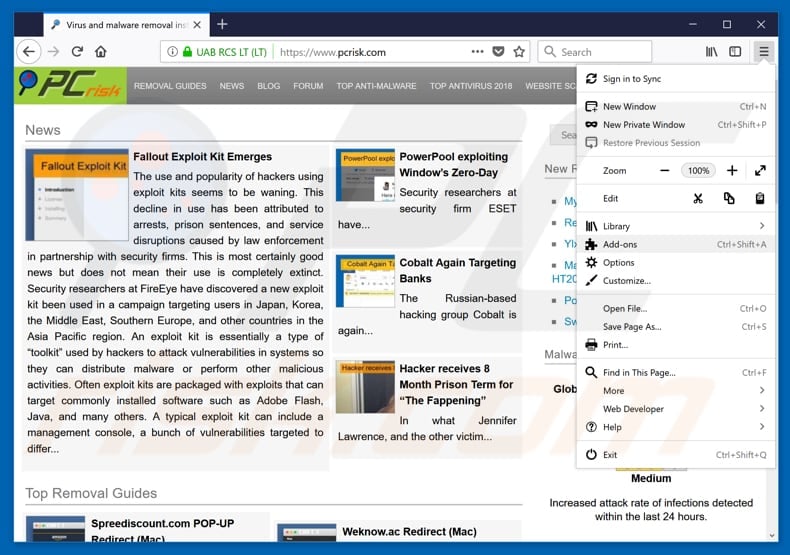Expand the Web Developer submenu

[x=676, y=408]
